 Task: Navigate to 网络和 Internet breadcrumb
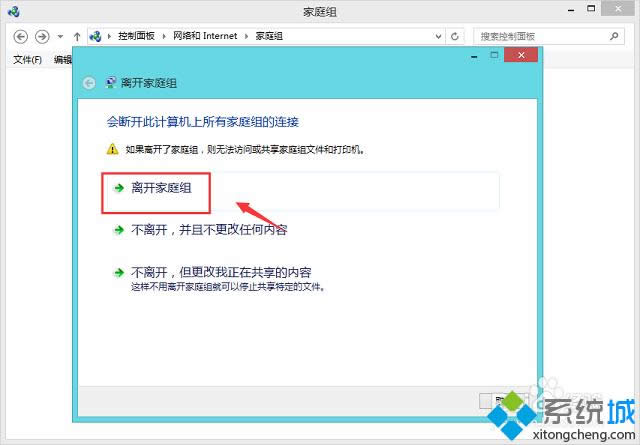[x=204, y=36]
